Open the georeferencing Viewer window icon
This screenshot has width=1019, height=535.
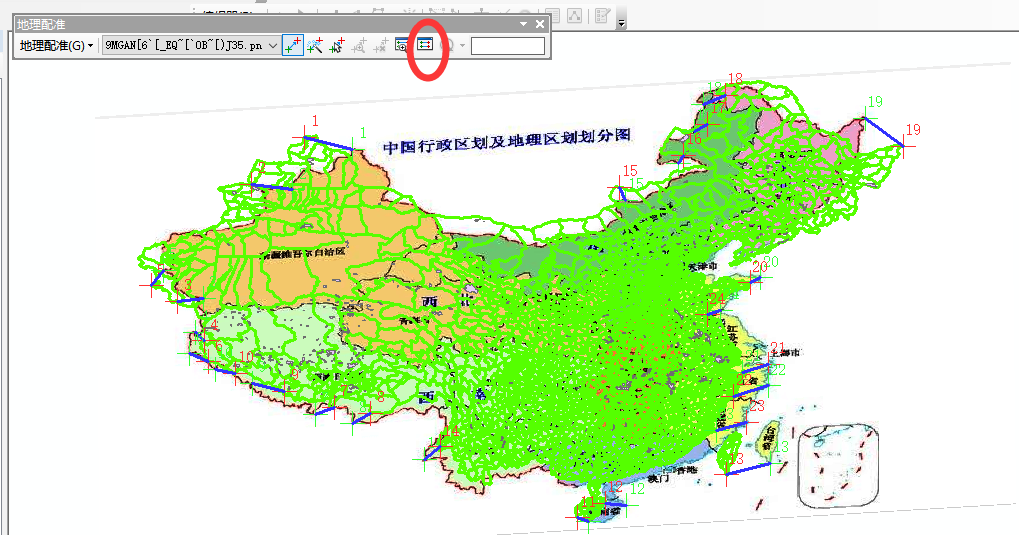[402, 46]
